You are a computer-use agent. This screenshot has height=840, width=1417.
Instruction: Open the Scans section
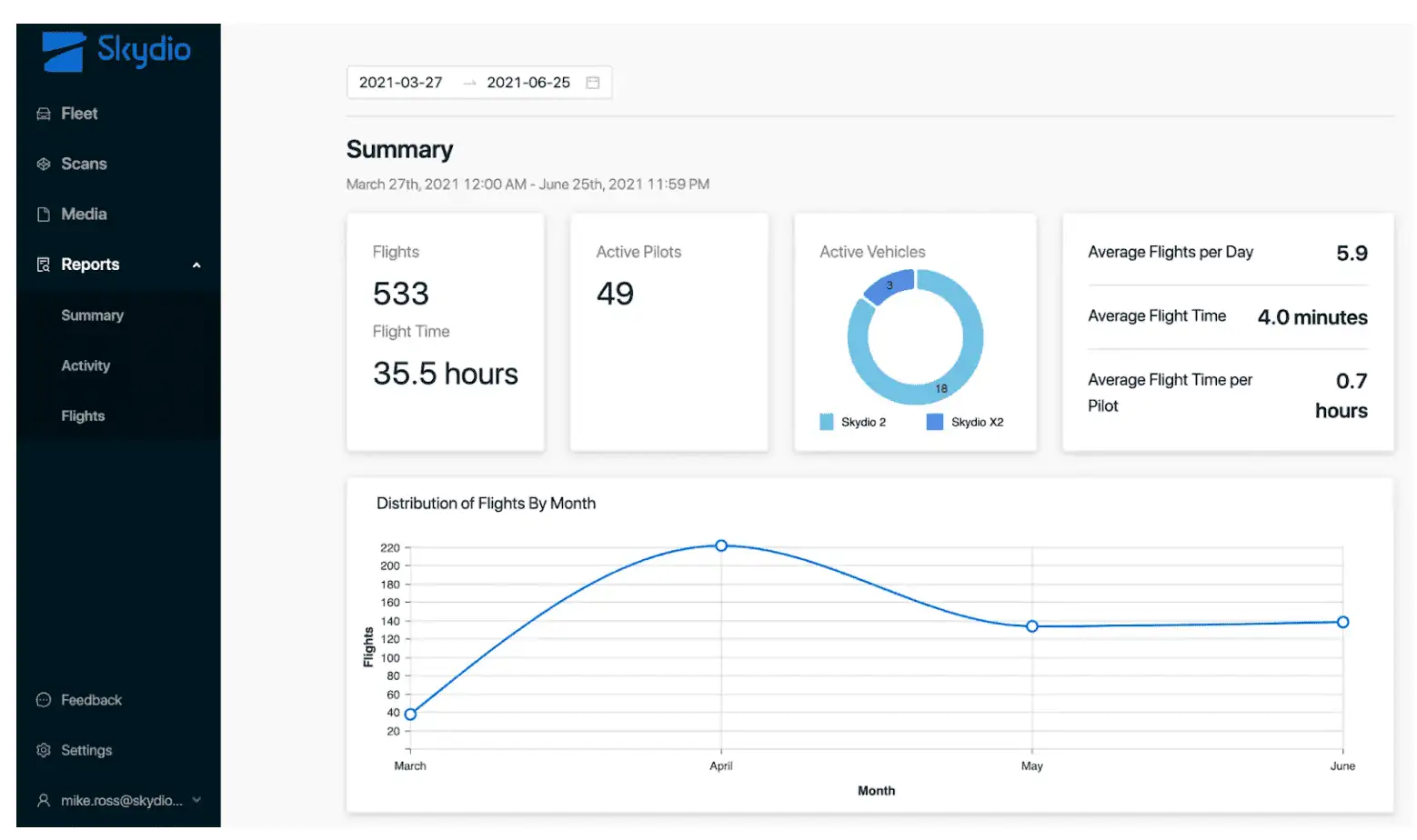pyautogui.click(x=84, y=164)
